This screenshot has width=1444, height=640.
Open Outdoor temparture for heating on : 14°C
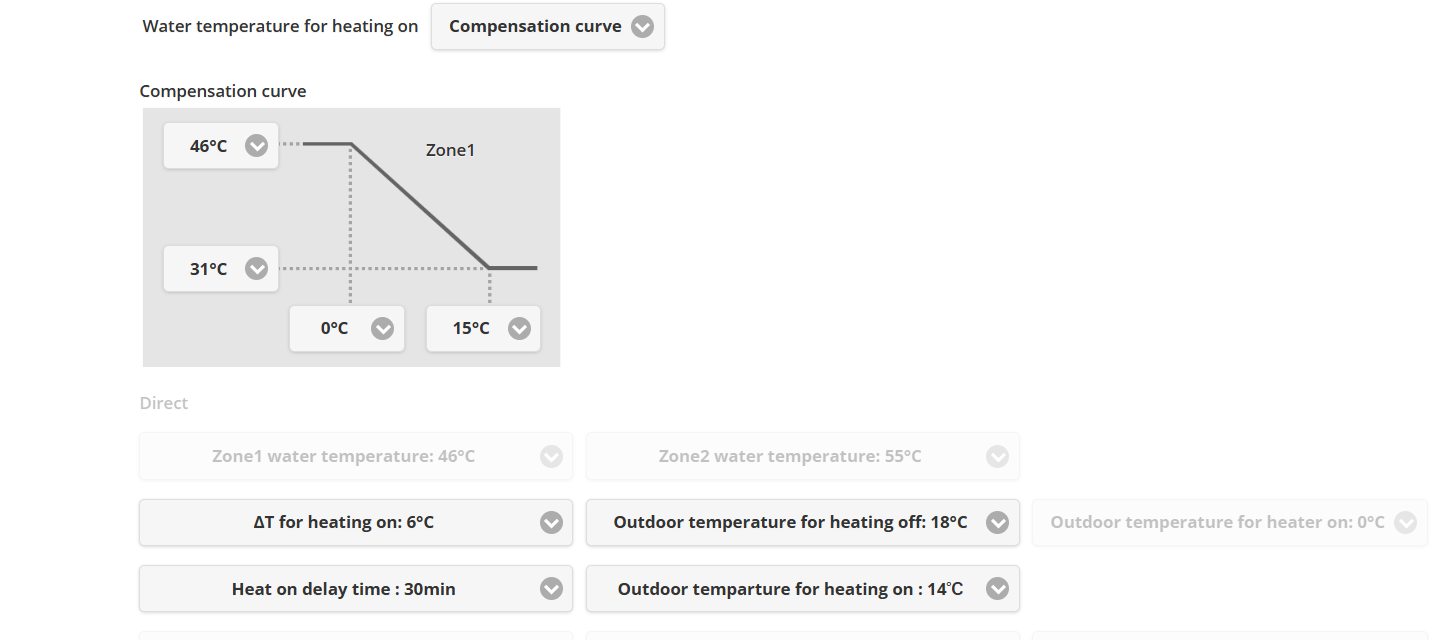click(x=790, y=589)
